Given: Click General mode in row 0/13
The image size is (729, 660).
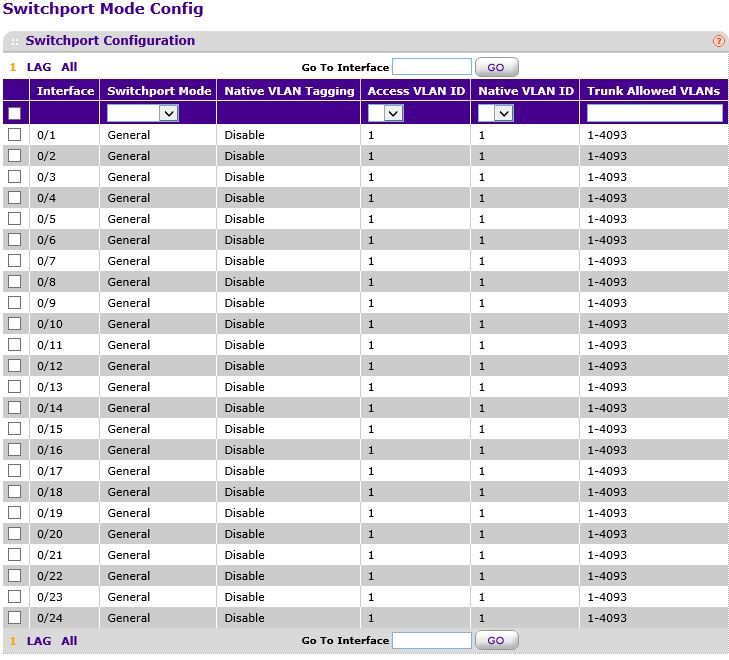Looking at the screenshot, I should coord(129,387).
